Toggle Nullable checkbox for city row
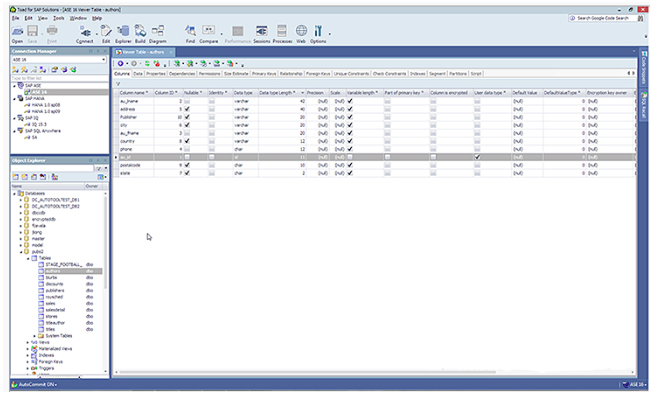Viewport: 653px width, 394px height. 187,125
